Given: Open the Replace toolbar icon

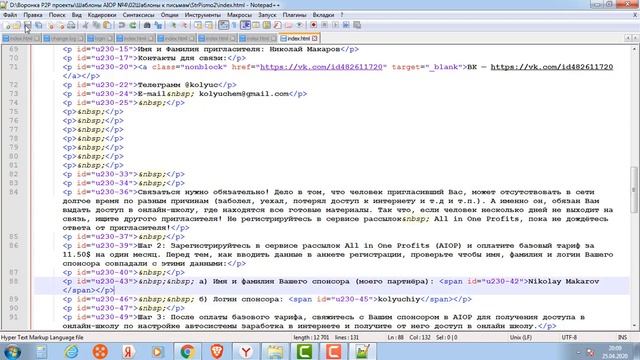Looking at the screenshot, I should (159, 25).
